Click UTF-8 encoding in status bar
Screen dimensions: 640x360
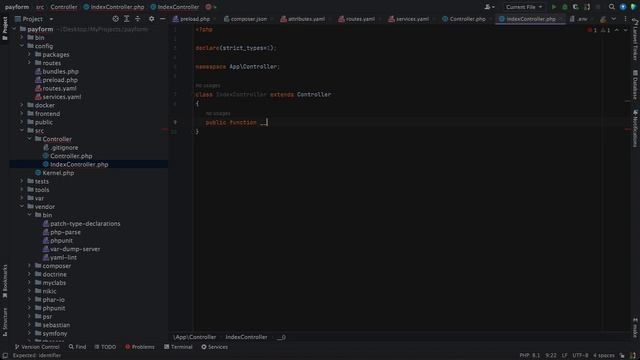(x=580, y=356)
